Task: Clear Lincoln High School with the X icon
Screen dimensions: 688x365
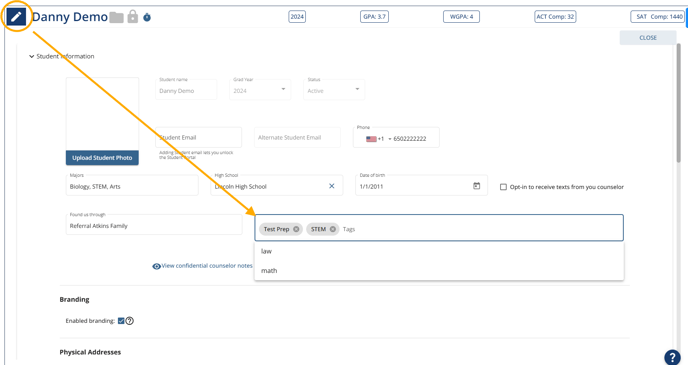Action: click(332, 186)
